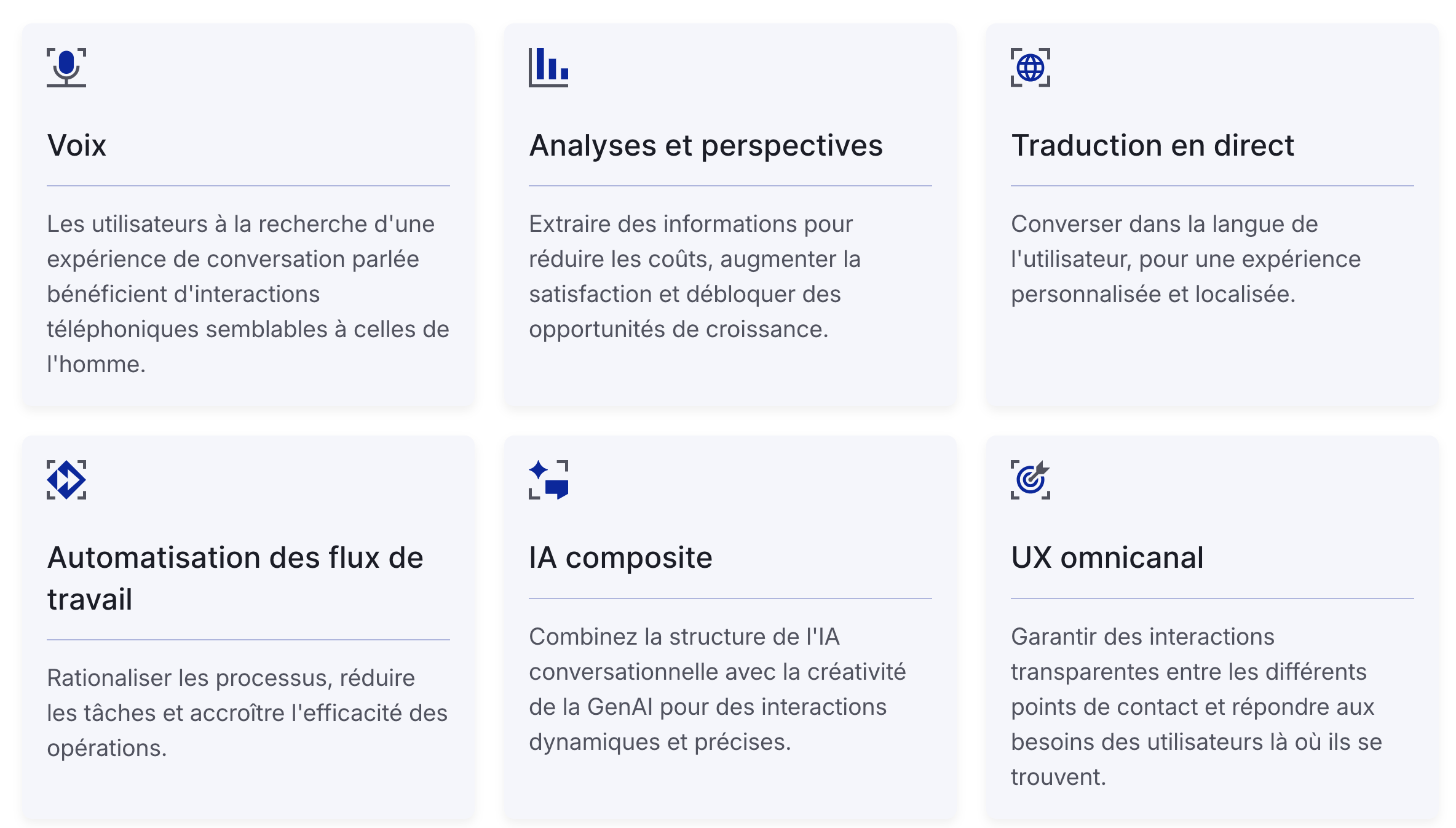Viewport: 1456px width, 828px height.
Task: Open the Voix heading
Action: tap(77, 146)
